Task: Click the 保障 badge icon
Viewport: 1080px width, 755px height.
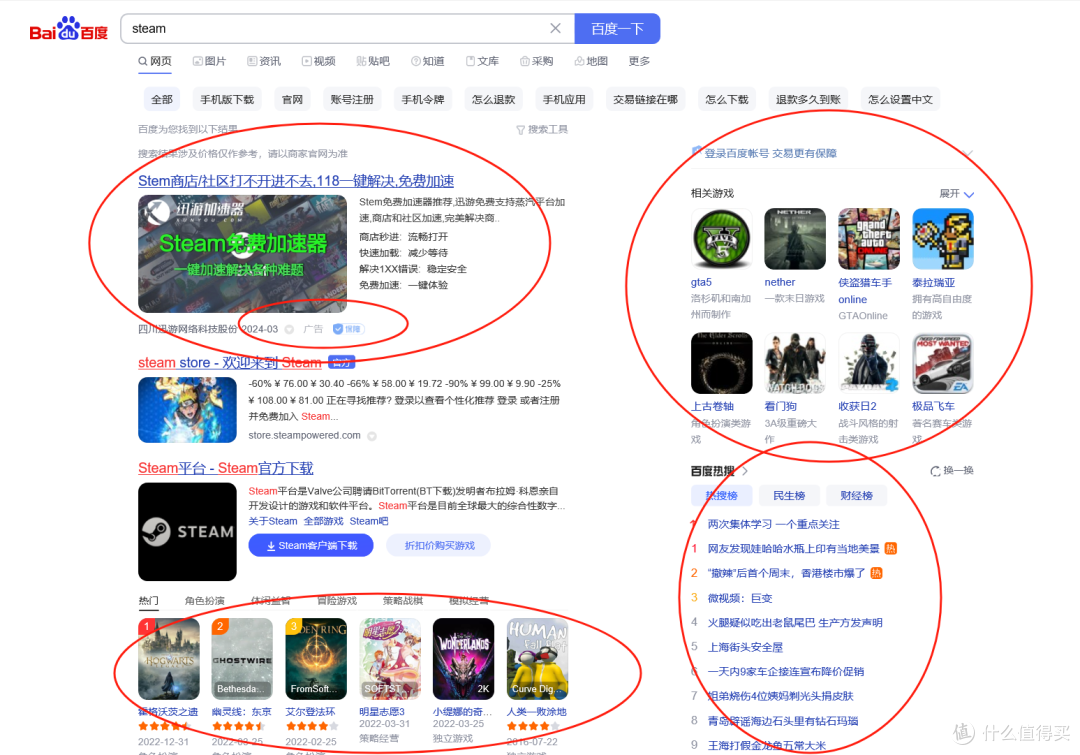Action: [349, 329]
